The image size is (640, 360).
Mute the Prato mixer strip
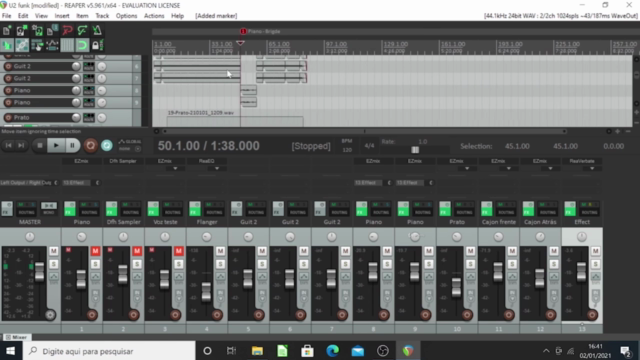tap(470, 251)
